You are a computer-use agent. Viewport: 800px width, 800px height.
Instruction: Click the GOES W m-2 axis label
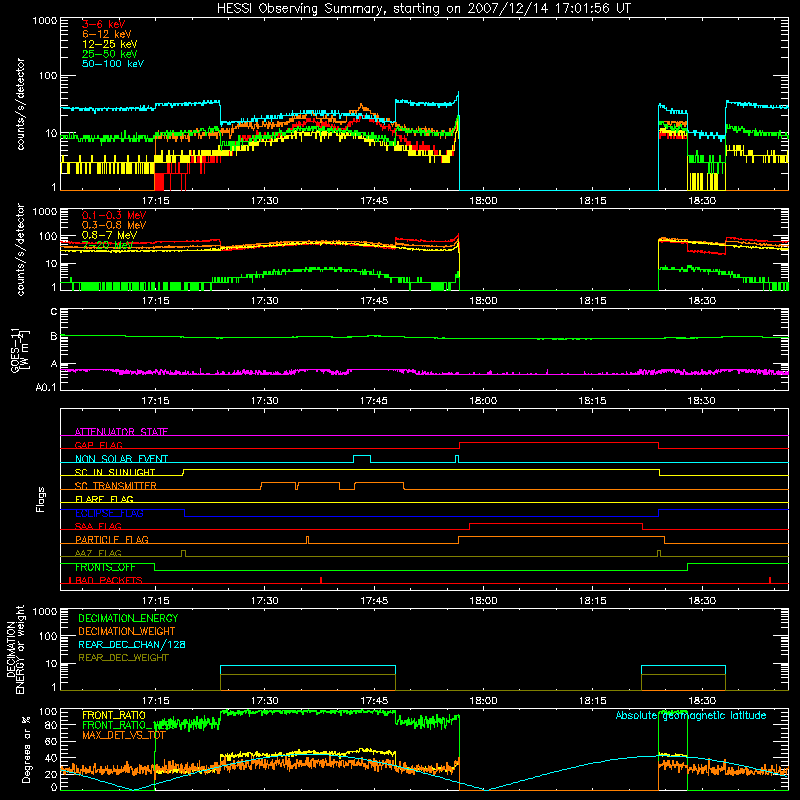tap(19, 350)
